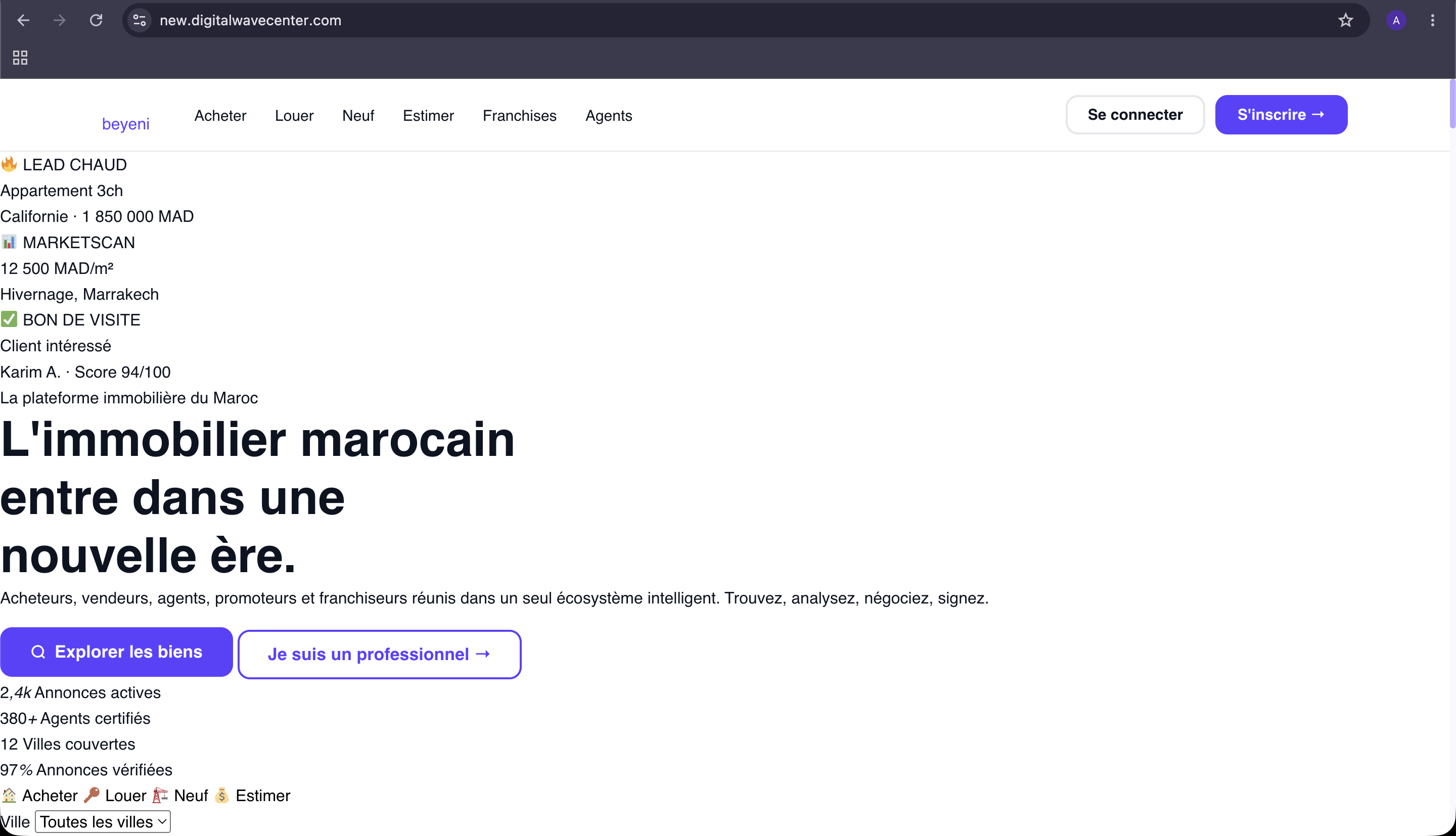This screenshot has width=1456, height=836.
Task: Open the Acheter navigation menu item
Action: [x=220, y=115]
